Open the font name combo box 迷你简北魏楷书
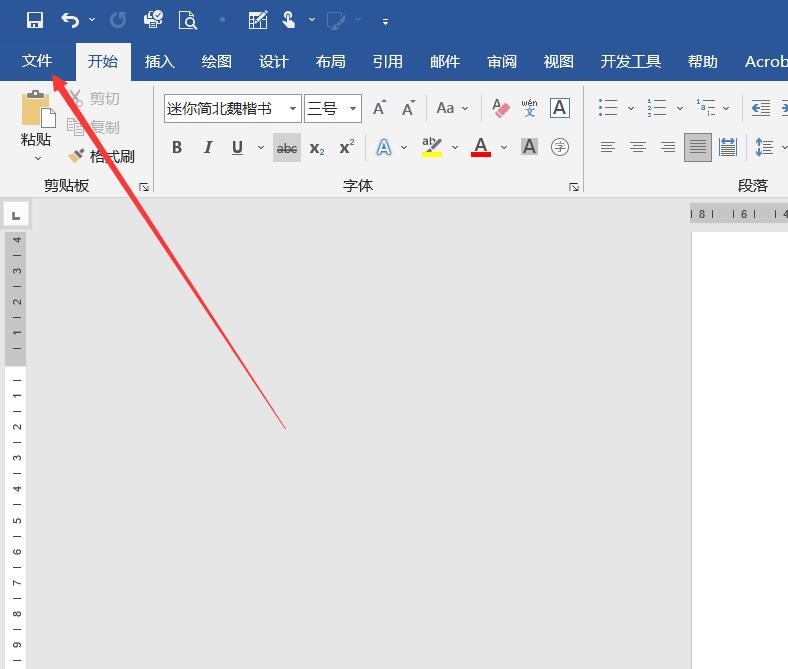This screenshot has width=788, height=669. (233, 109)
